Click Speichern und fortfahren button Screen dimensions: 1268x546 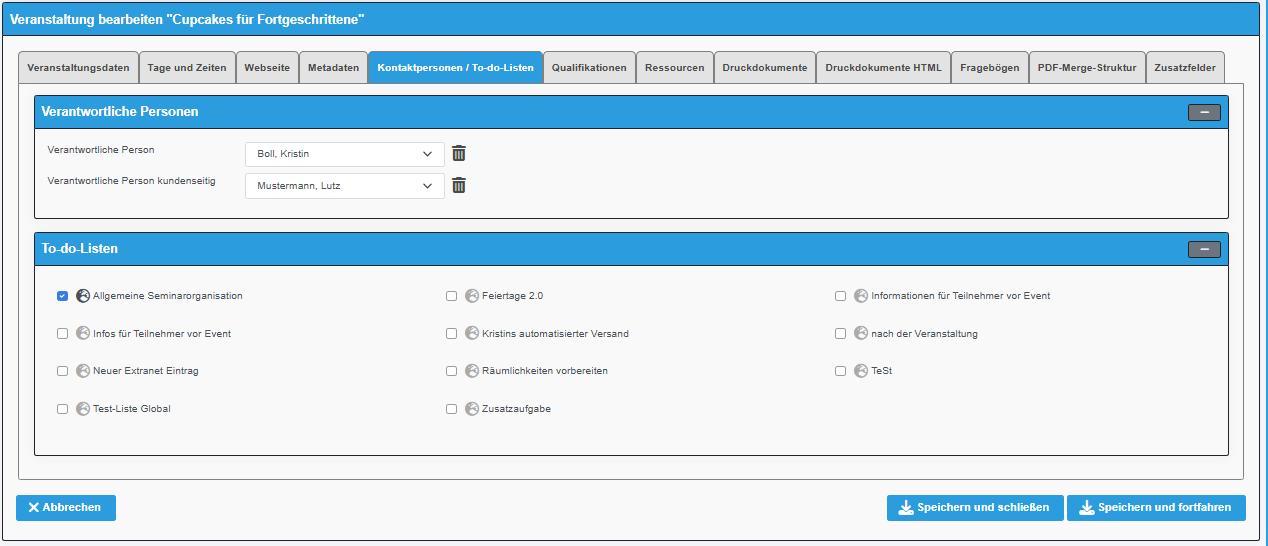[1156, 508]
